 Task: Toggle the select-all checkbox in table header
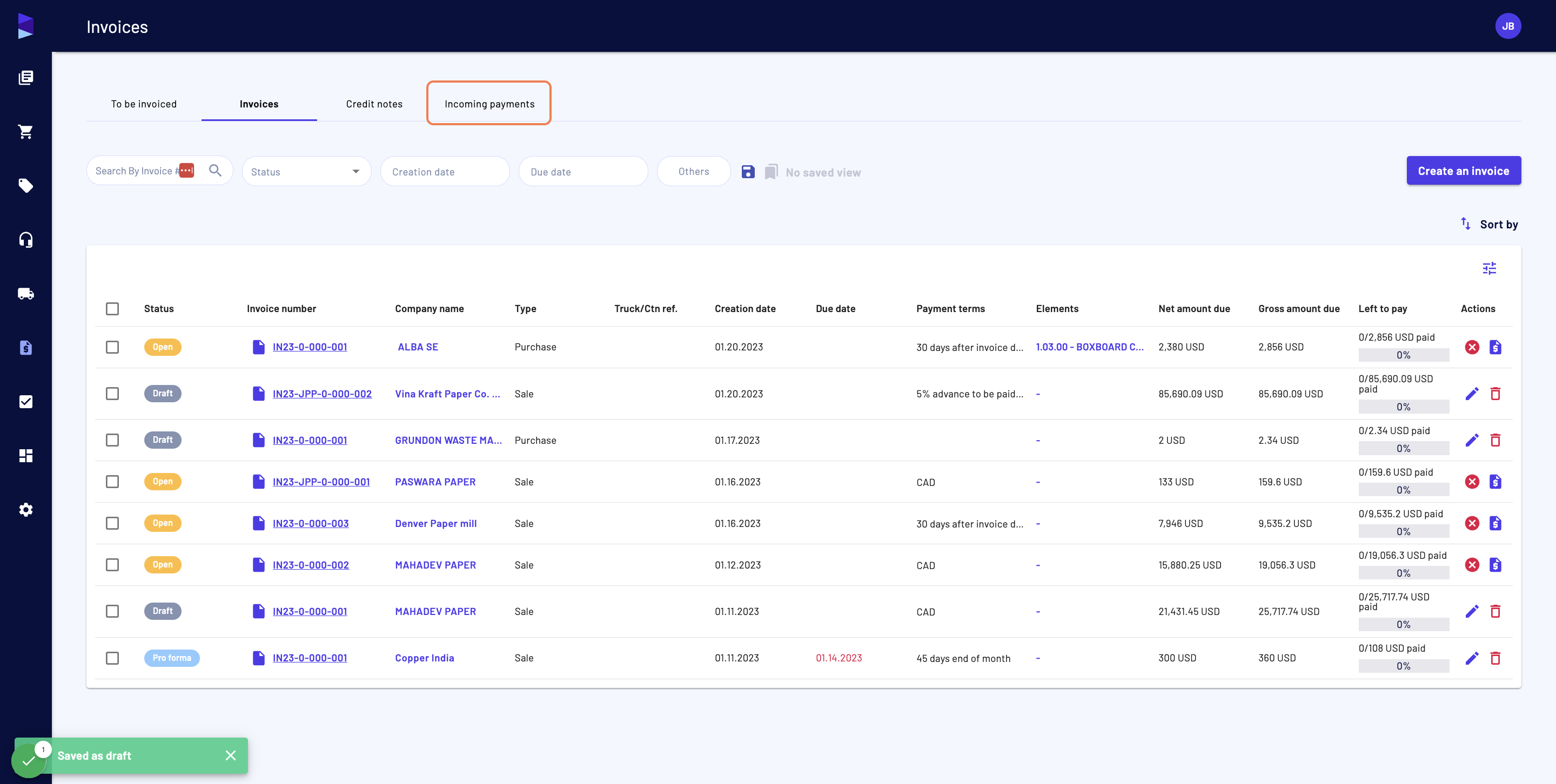coord(112,308)
